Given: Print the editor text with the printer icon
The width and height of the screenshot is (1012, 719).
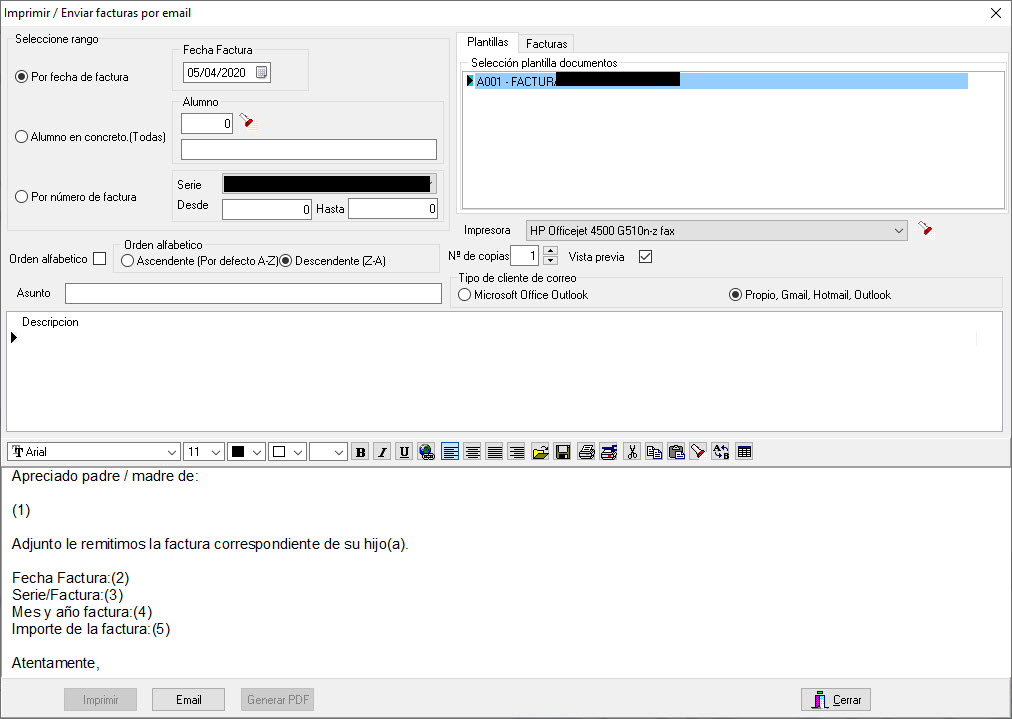Looking at the screenshot, I should tap(586, 452).
